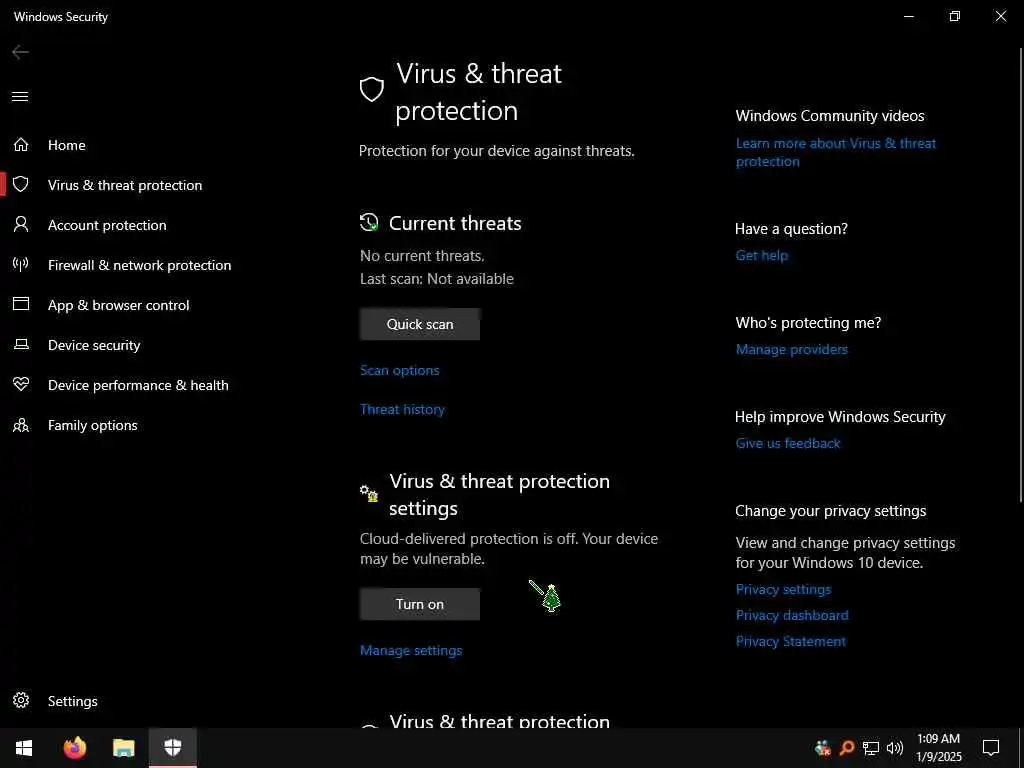Click the Account protection person icon
1024x768 pixels.
[x=21, y=225]
